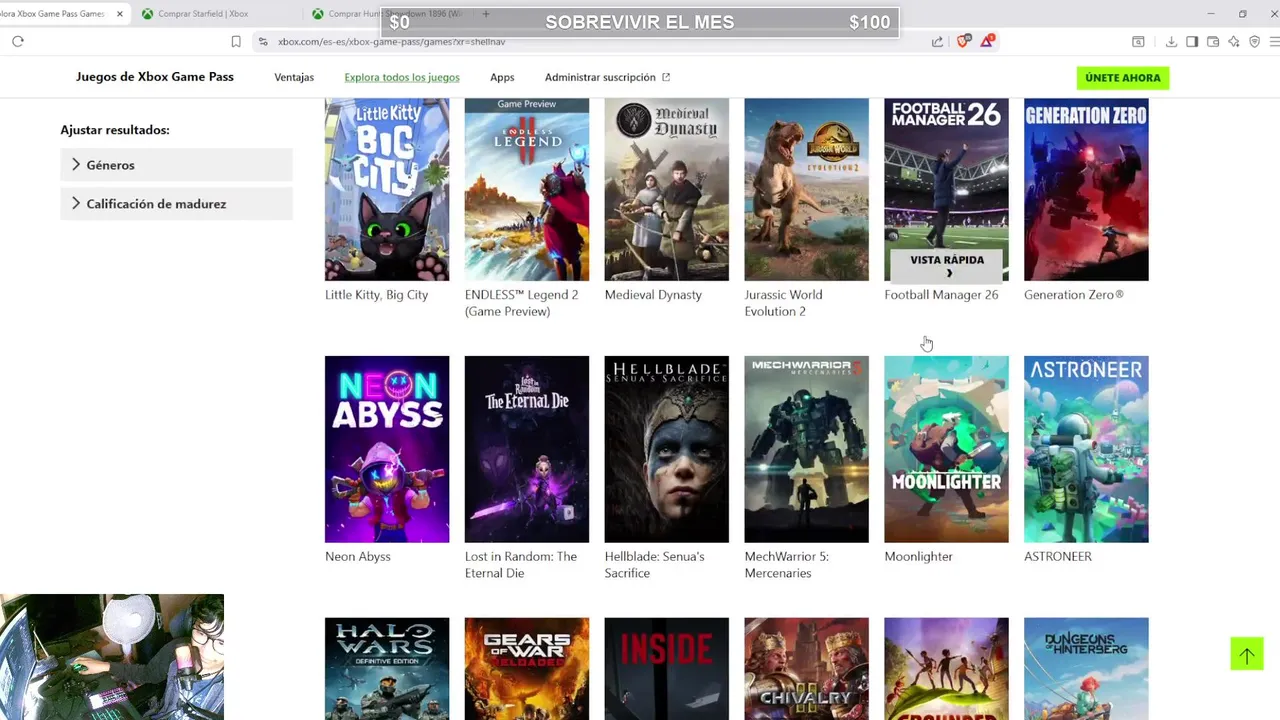Open the tab search icon in toolbar

1138,41
